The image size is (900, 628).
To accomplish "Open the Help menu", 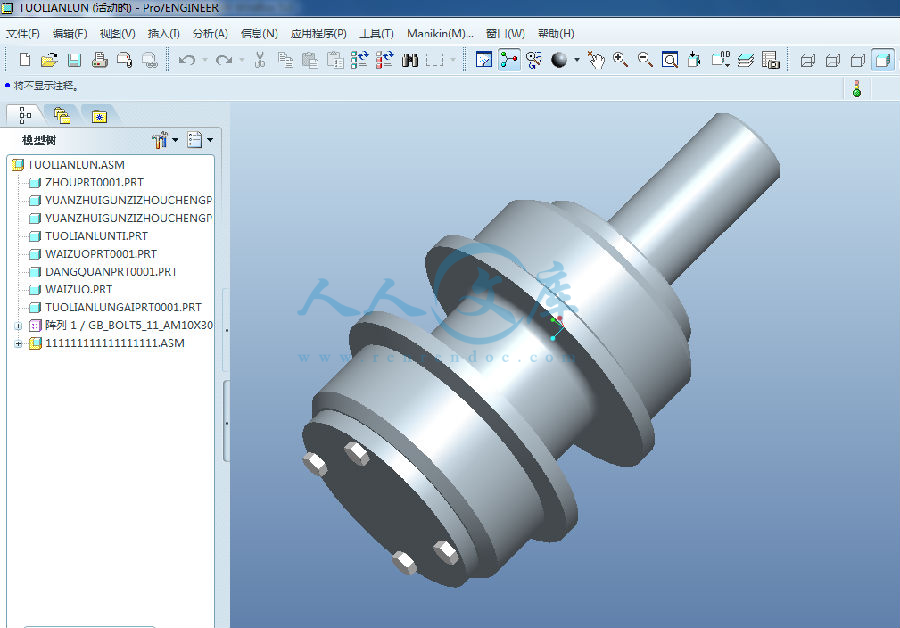I will (x=556, y=33).
